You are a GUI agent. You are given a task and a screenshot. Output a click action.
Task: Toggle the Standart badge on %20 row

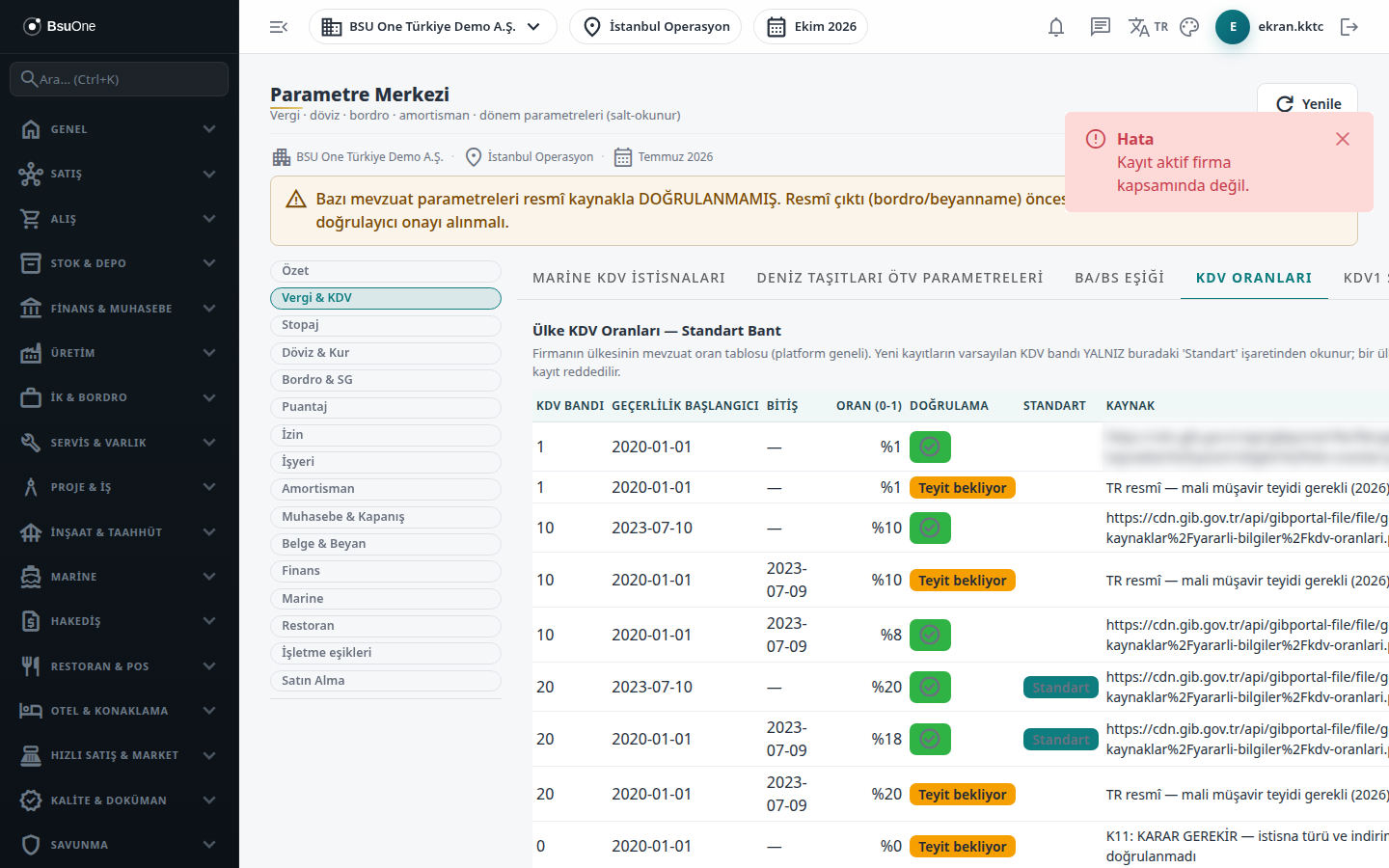coord(1060,688)
